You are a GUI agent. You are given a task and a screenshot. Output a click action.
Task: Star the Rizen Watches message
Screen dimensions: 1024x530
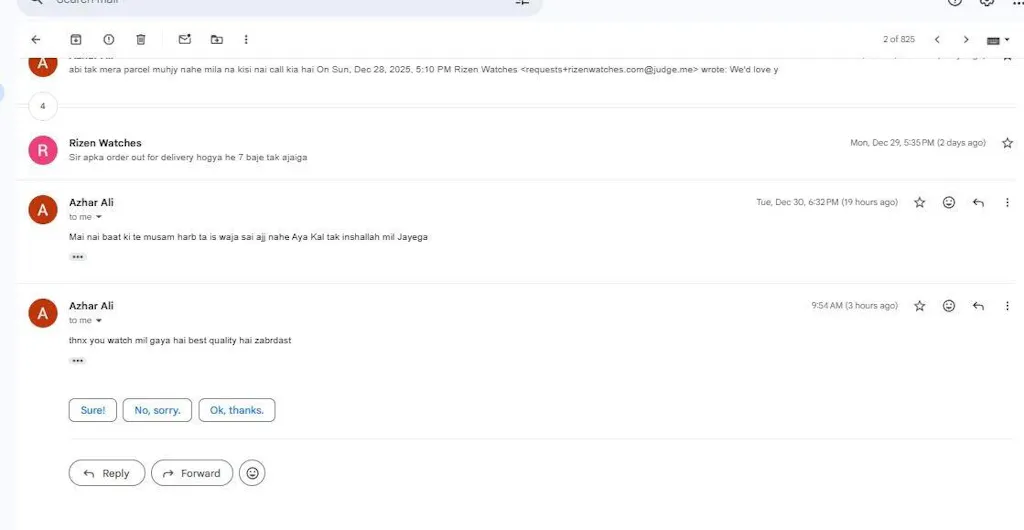[1007, 143]
